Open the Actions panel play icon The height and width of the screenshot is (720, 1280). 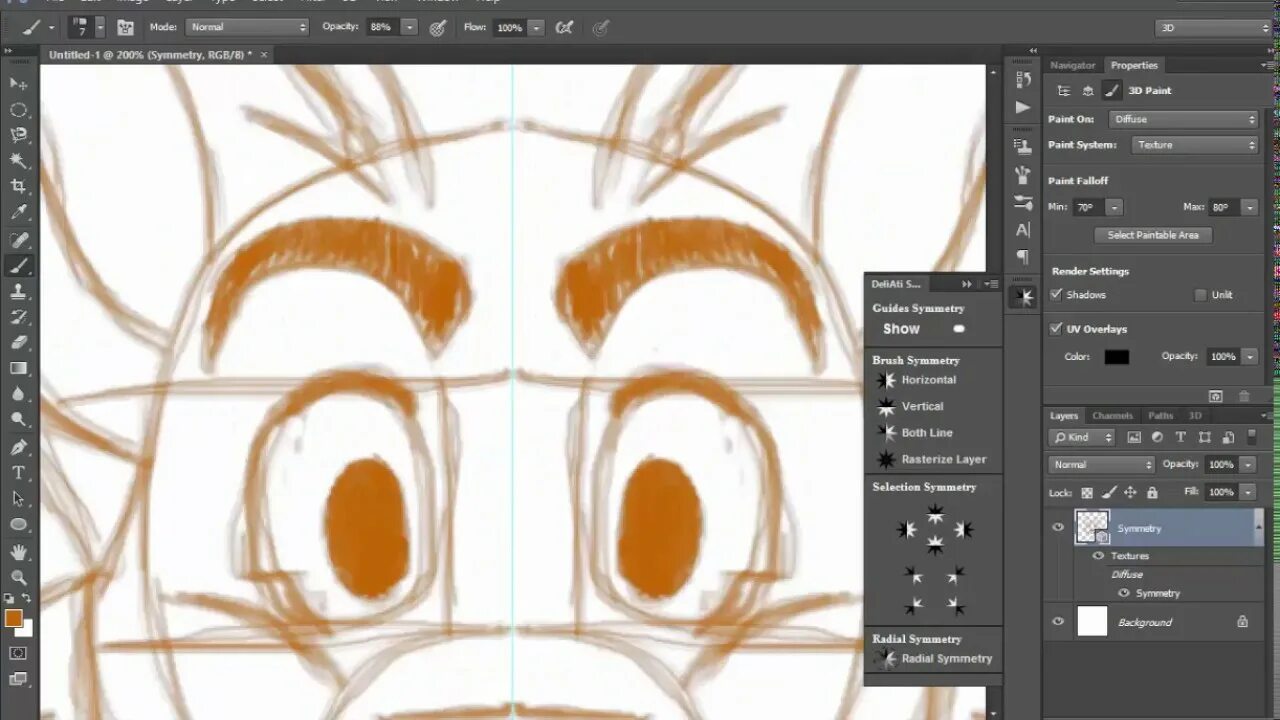point(1022,107)
